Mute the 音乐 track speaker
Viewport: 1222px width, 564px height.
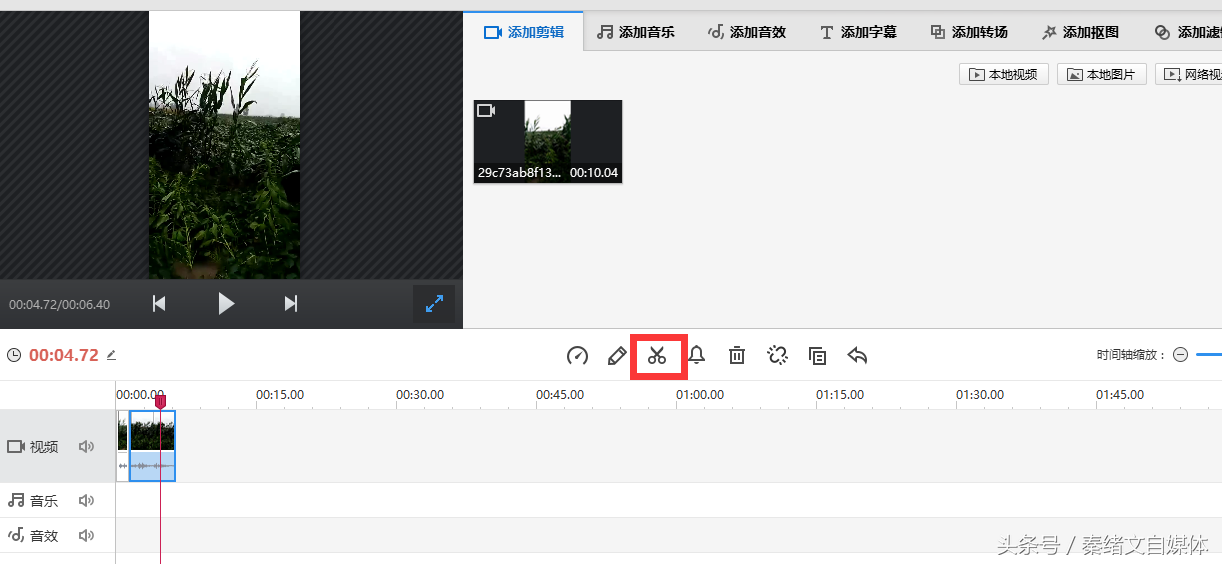(x=87, y=501)
